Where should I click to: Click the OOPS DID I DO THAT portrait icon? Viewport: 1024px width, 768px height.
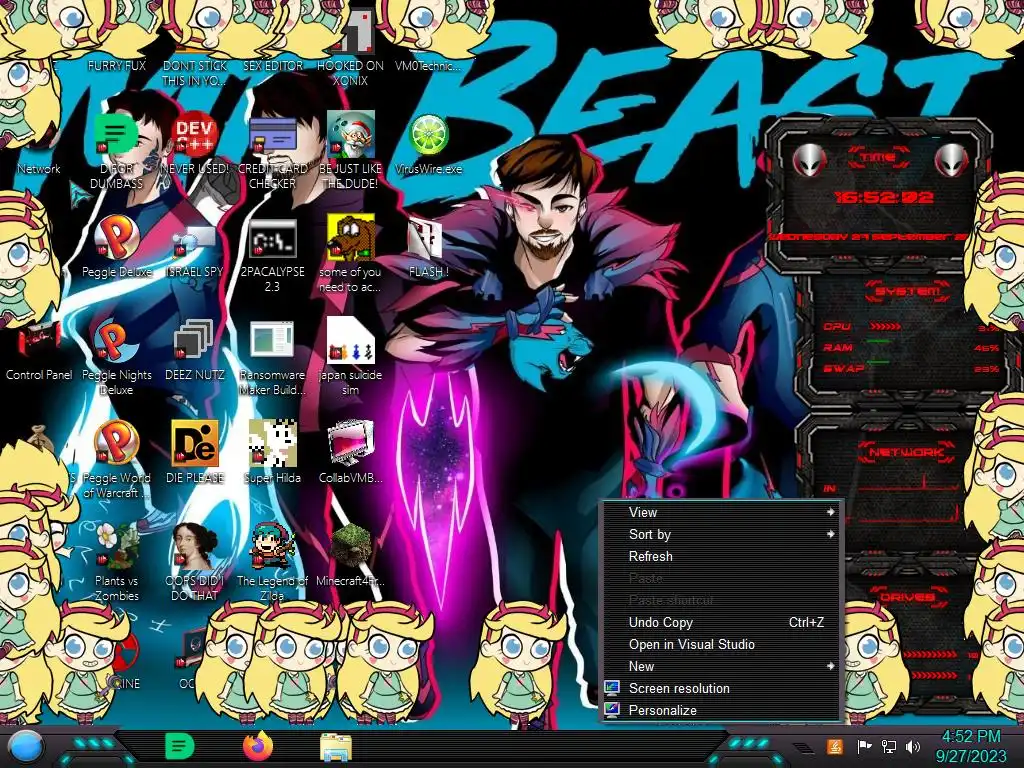[x=194, y=546]
